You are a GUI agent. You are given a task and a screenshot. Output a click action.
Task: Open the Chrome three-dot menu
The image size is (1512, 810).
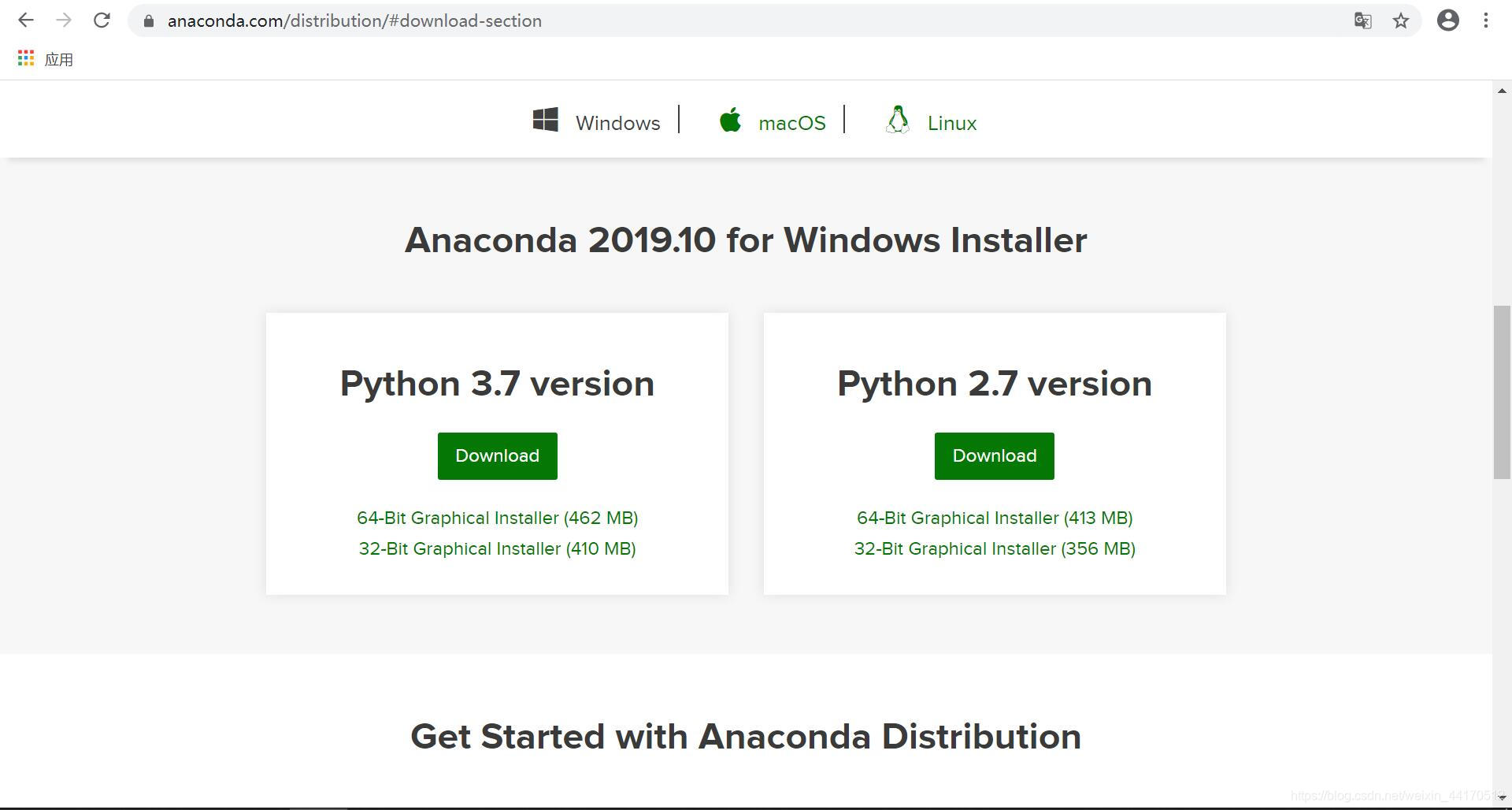[1485, 20]
